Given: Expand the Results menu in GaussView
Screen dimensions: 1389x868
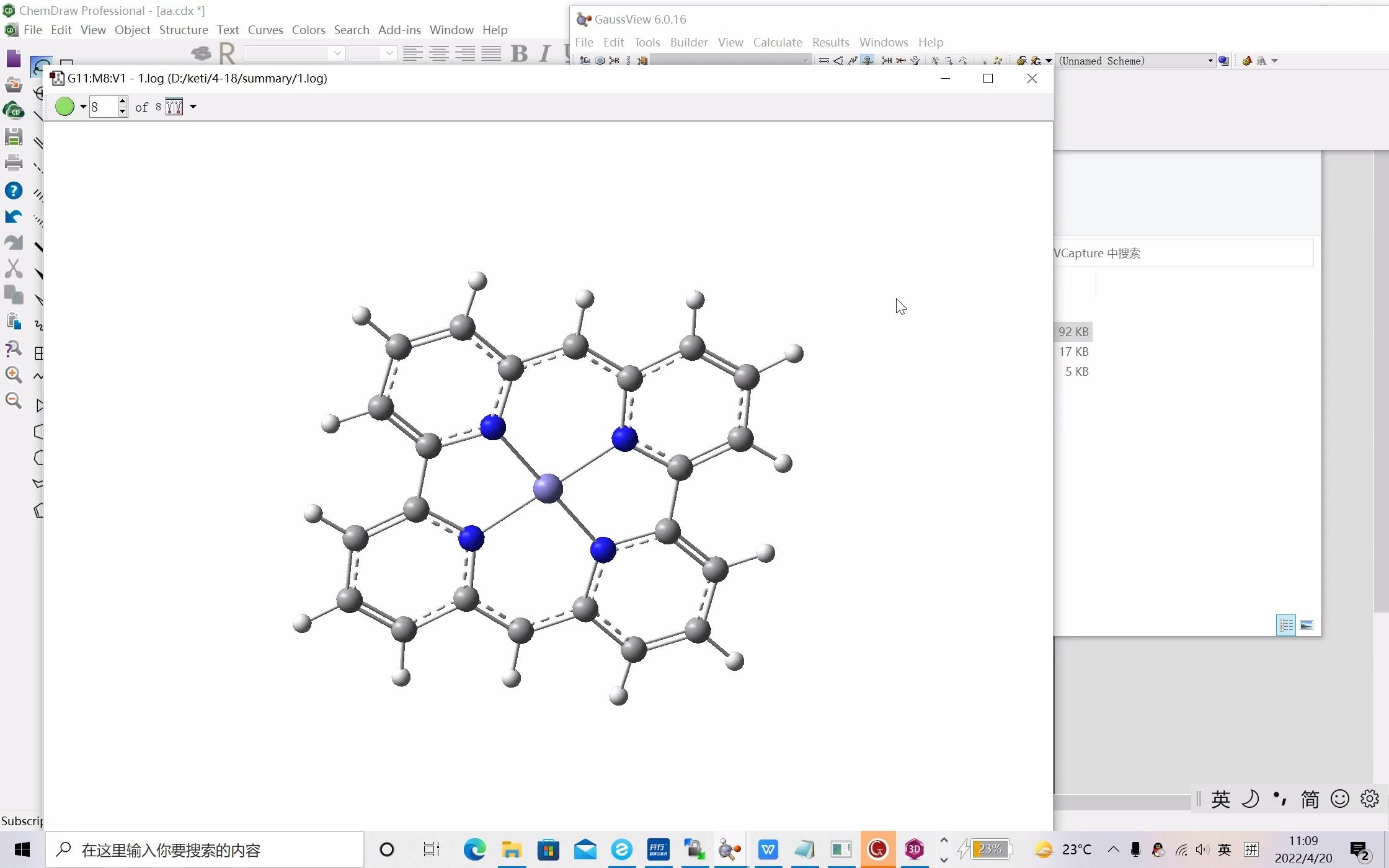Looking at the screenshot, I should coord(831,42).
